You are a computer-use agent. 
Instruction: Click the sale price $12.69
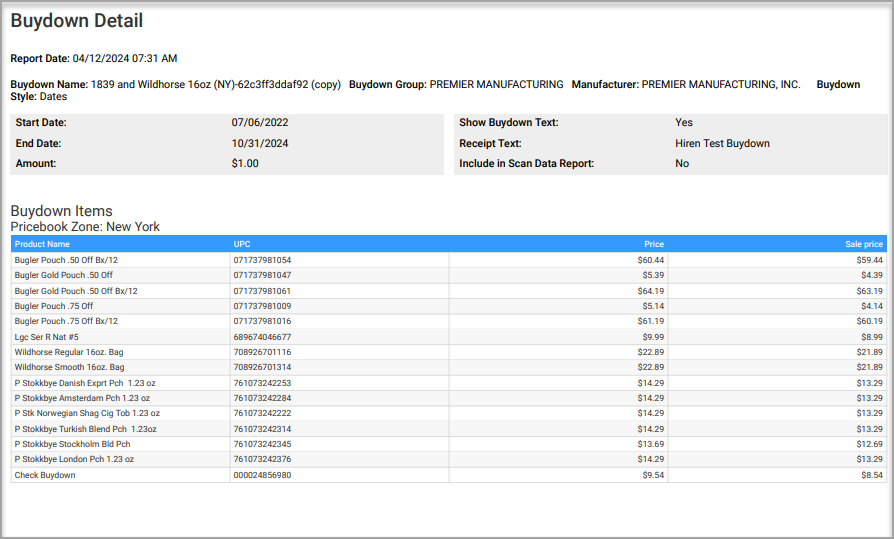869,444
